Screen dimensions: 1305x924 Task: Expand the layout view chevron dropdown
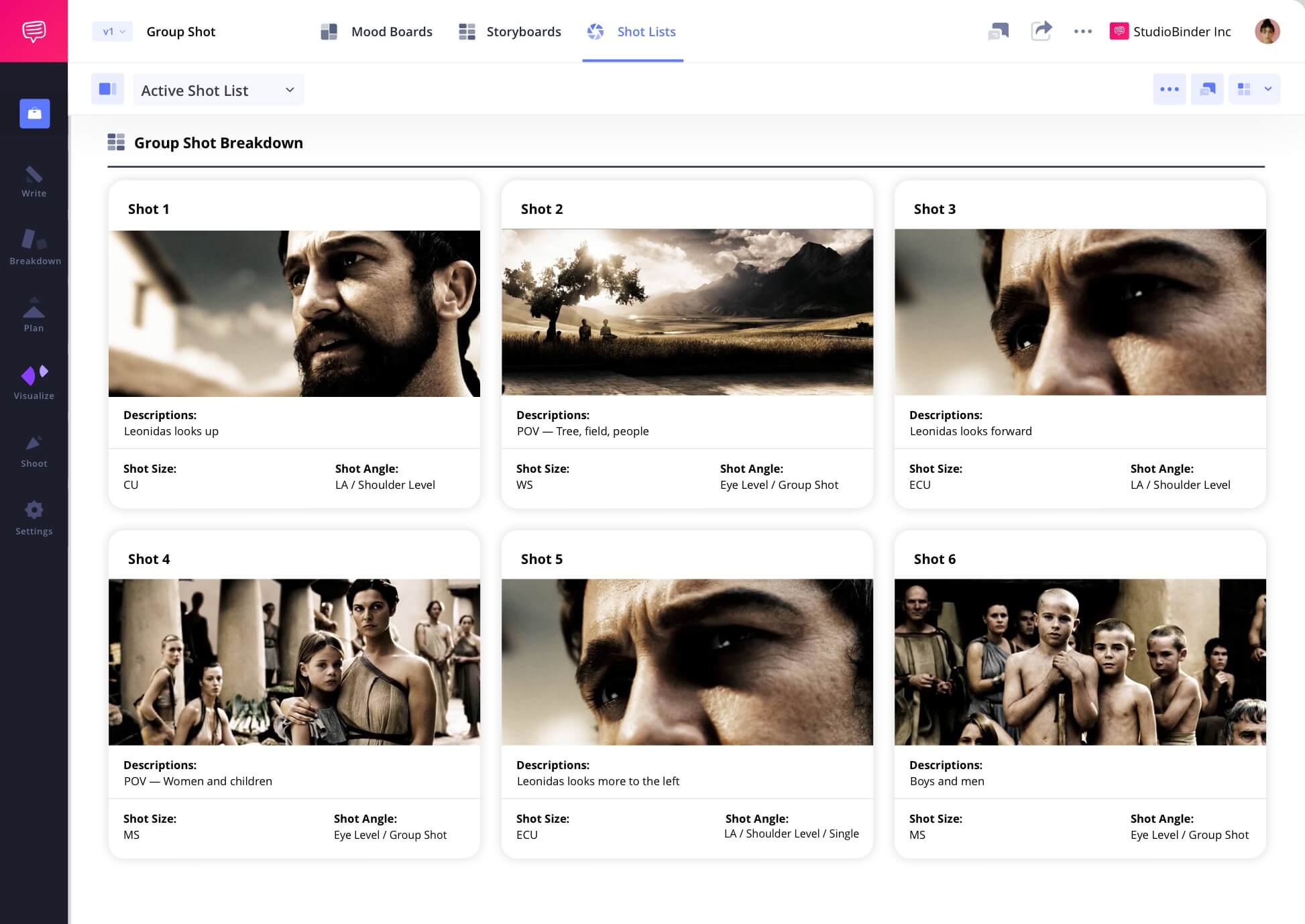pos(1267,89)
